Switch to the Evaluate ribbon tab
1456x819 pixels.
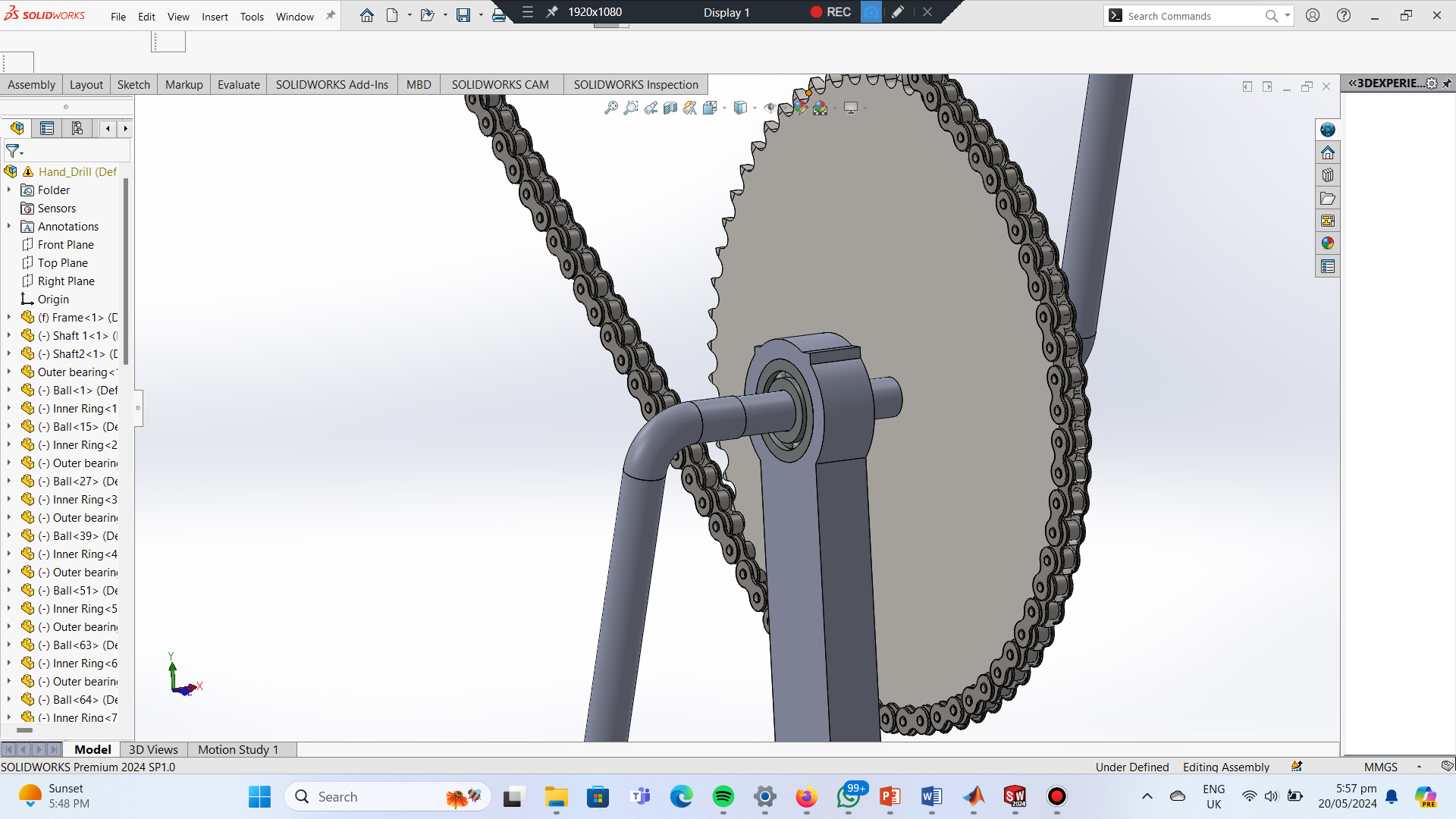point(238,84)
